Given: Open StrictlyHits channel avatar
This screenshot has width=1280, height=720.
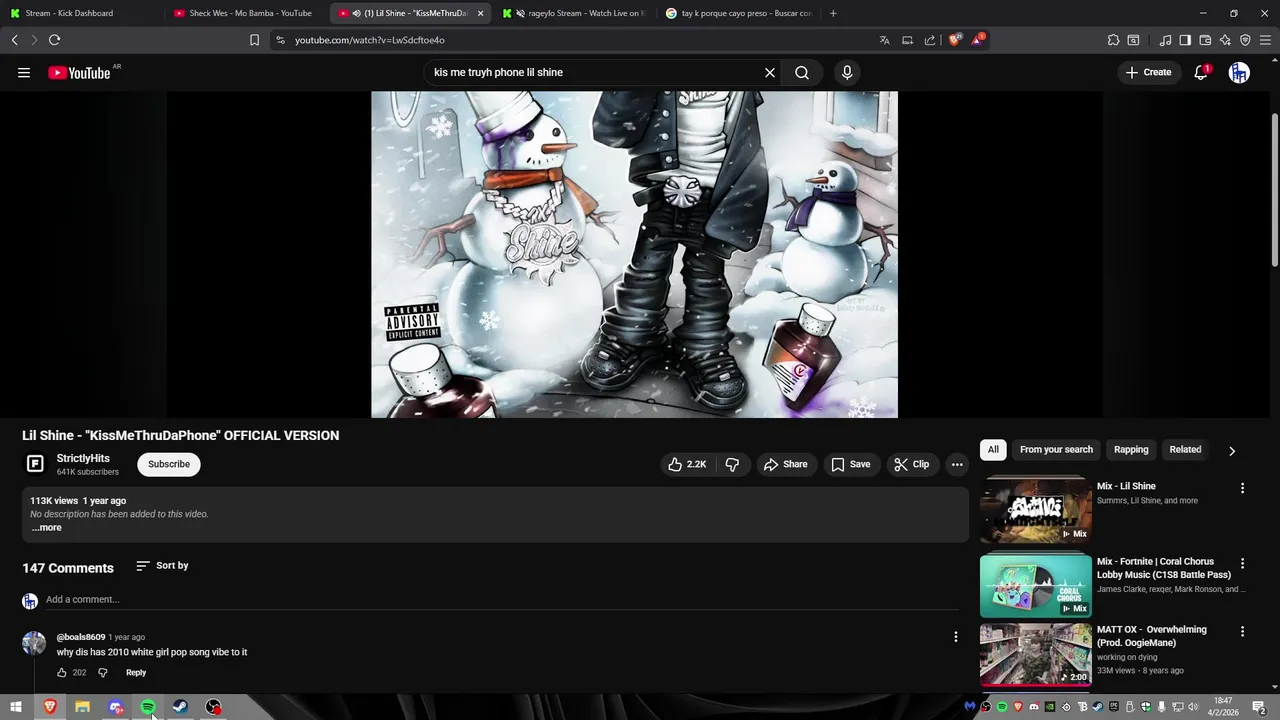Looking at the screenshot, I should tap(35, 464).
